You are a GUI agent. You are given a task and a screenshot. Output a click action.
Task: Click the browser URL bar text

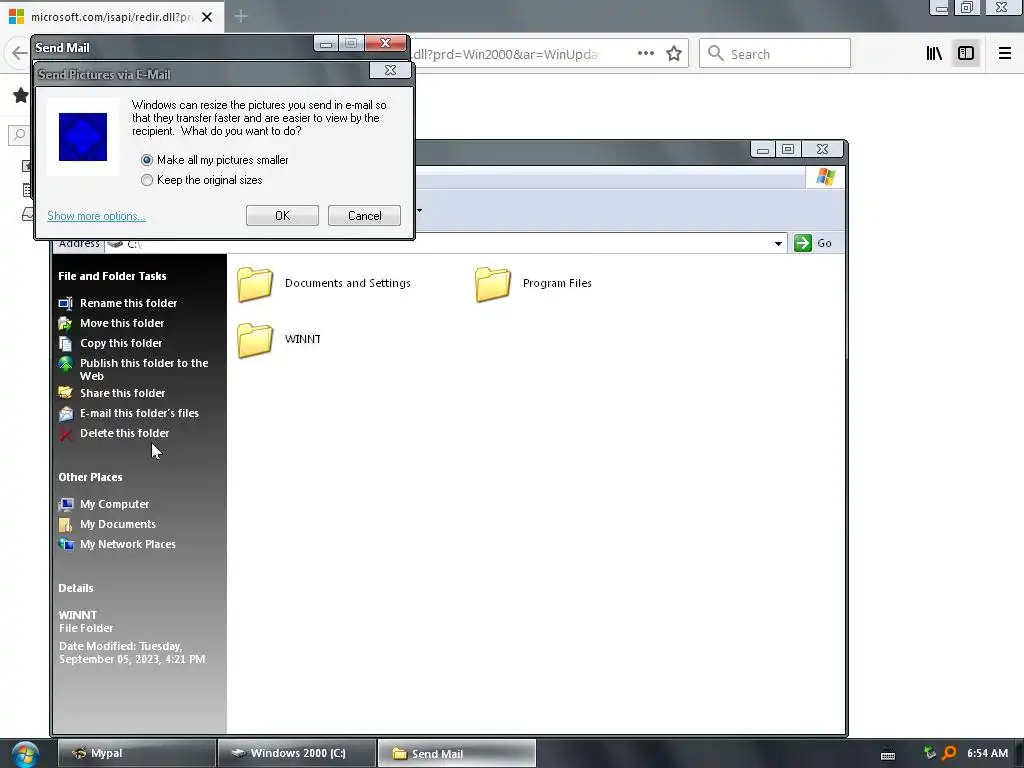pos(506,54)
